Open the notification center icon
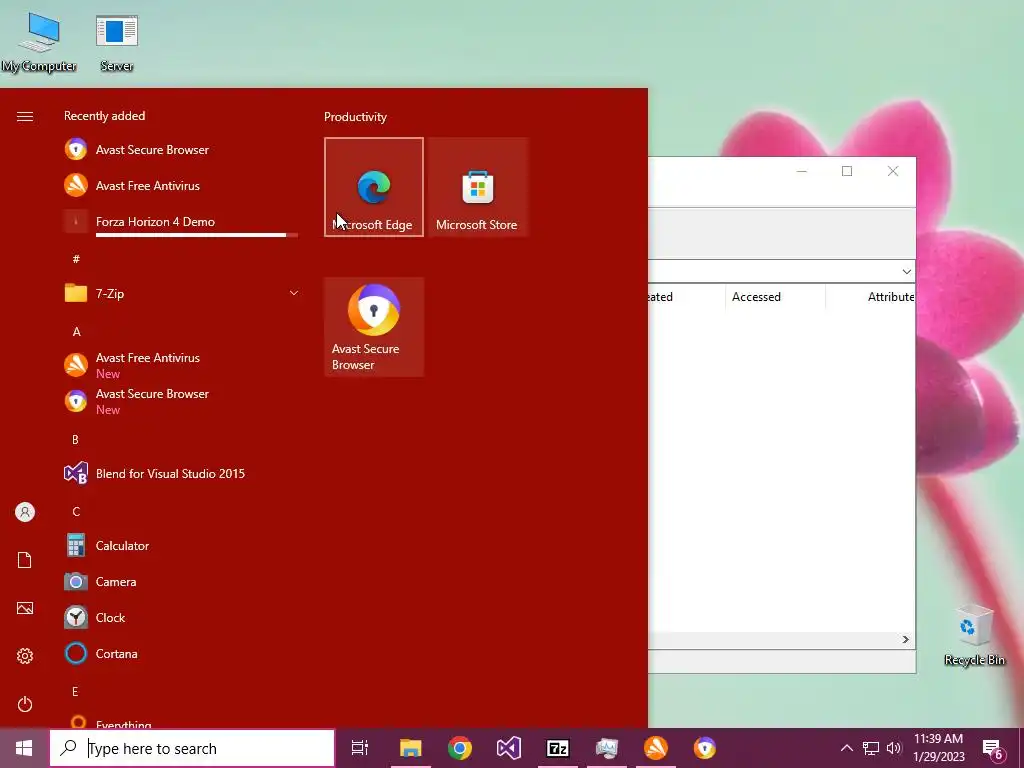 click(x=993, y=748)
